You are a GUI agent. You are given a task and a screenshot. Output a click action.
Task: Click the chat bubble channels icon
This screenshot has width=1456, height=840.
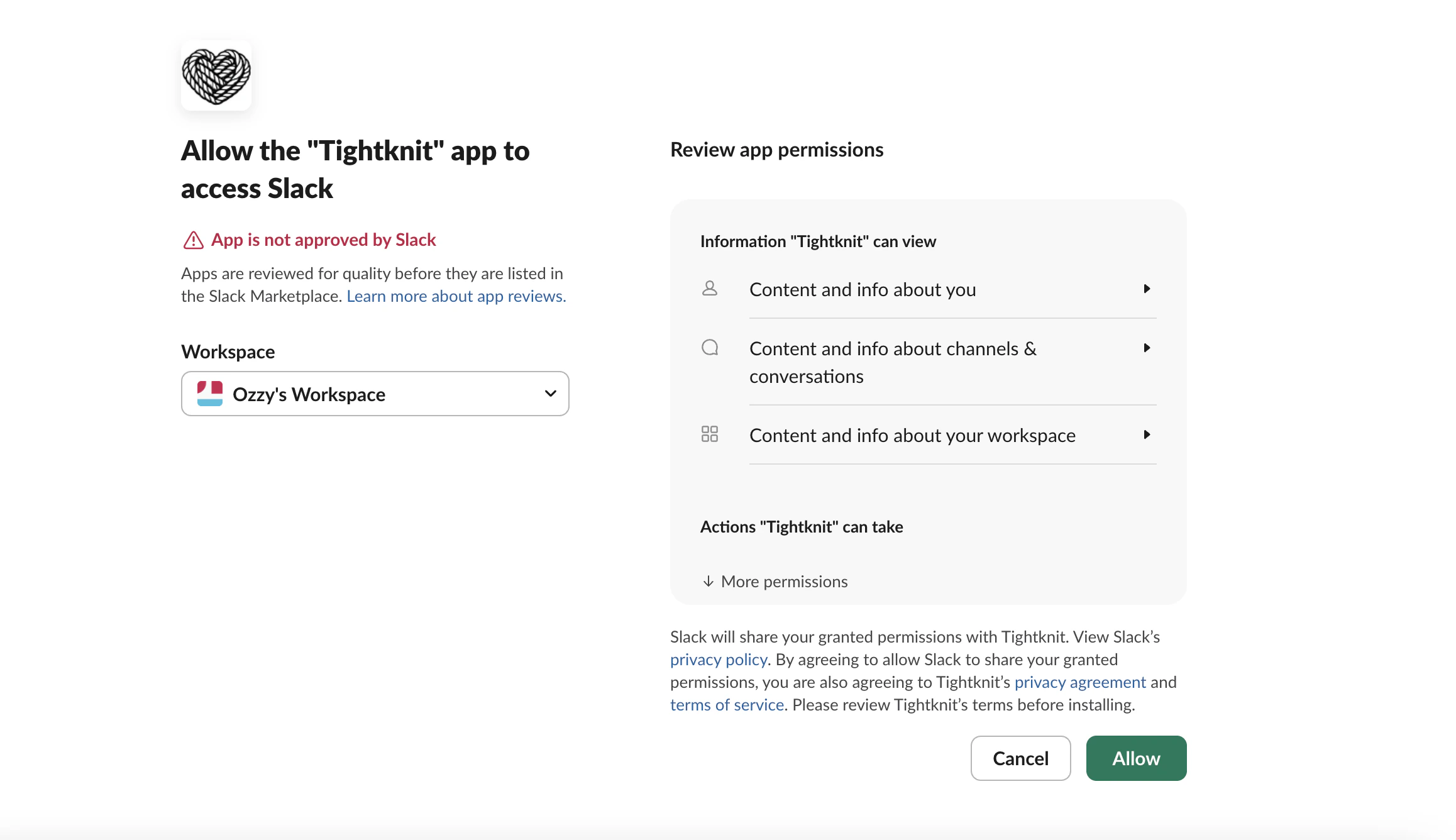pos(710,348)
